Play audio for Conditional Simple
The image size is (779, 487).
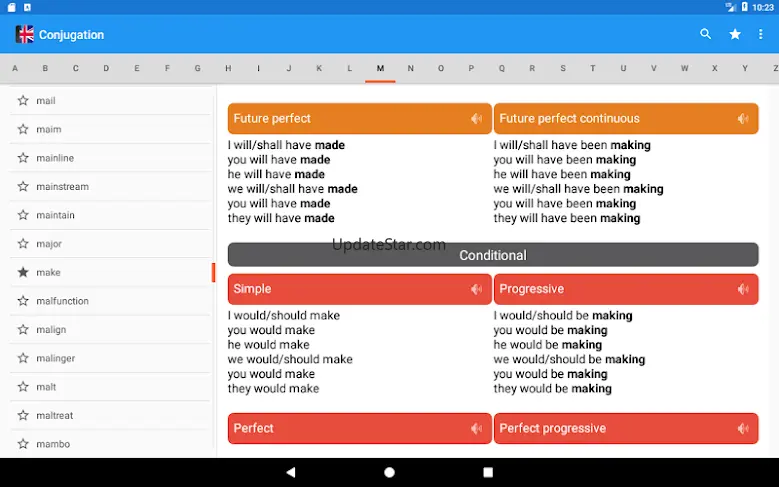[x=476, y=289]
